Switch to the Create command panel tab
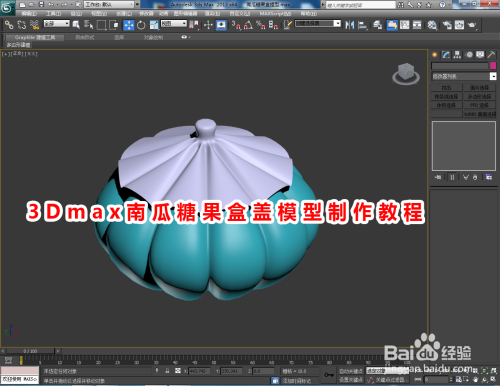The width and height of the screenshot is (500, 386). pos(435,55)
